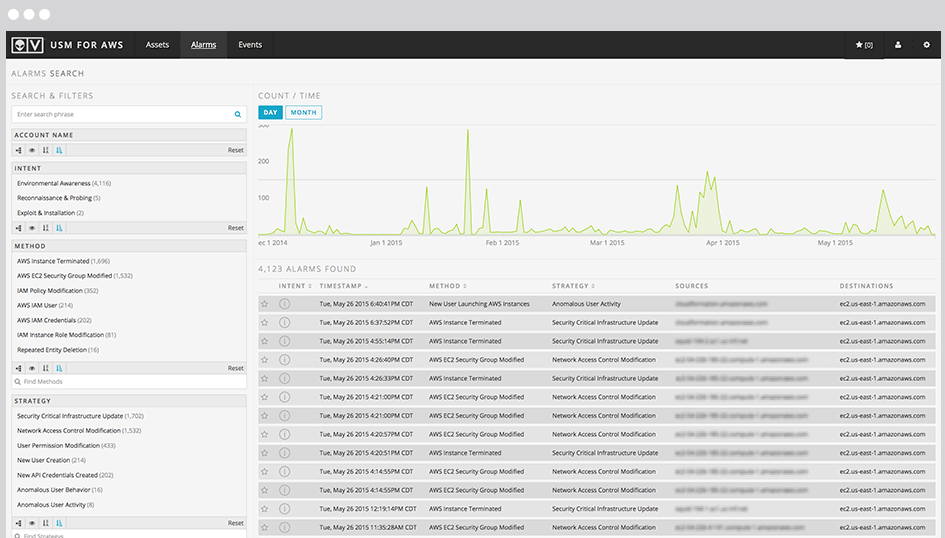Sort by the Strategy column header

(x=573, y=286)
